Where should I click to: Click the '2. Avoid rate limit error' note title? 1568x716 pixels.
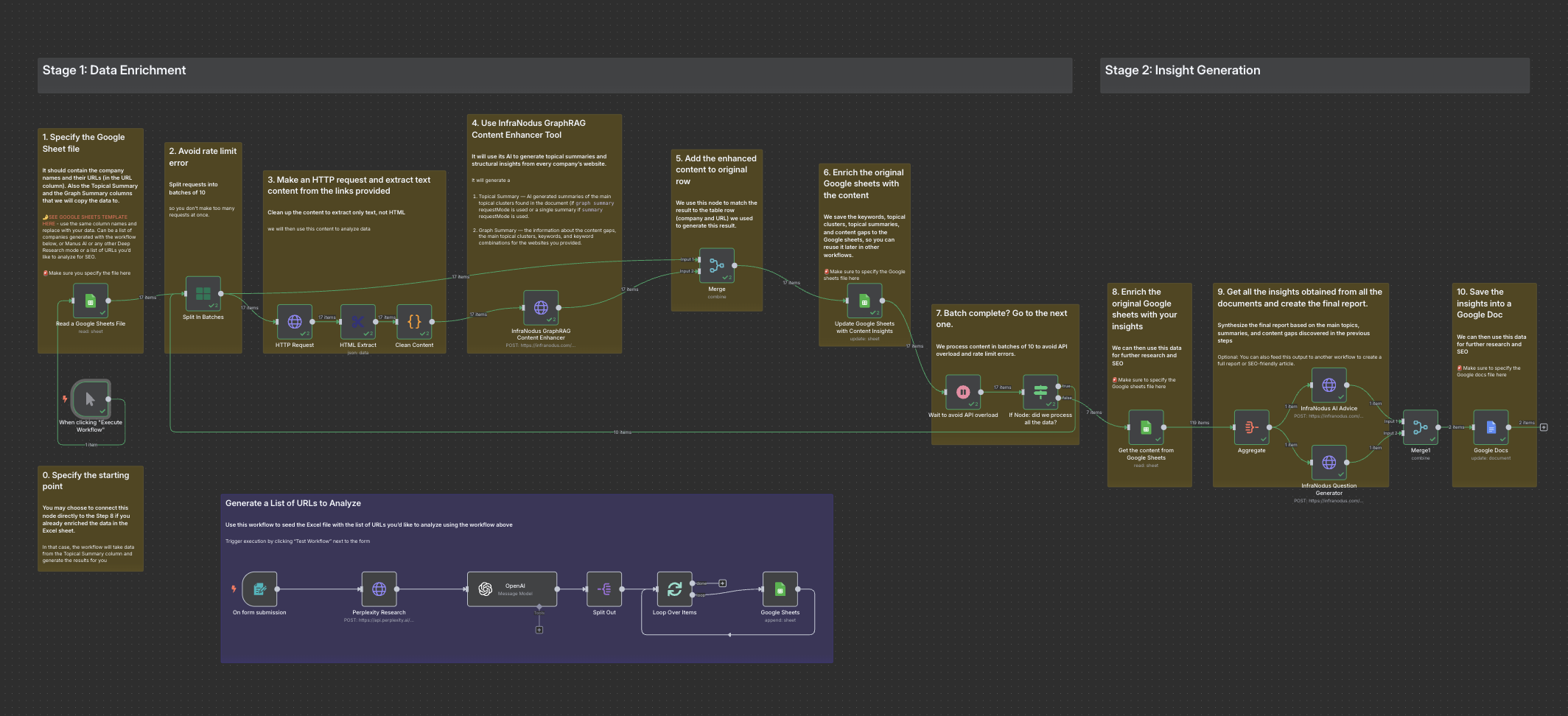pyautogui.click(x=203, y=157)
